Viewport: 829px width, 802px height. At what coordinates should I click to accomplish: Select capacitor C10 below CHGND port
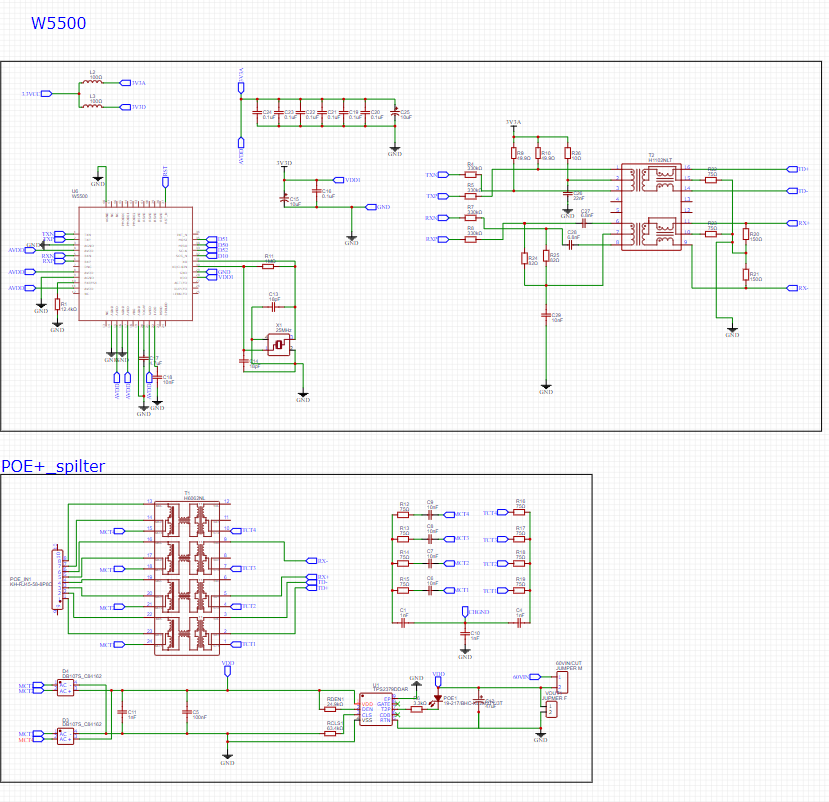(x=465, y=633)
